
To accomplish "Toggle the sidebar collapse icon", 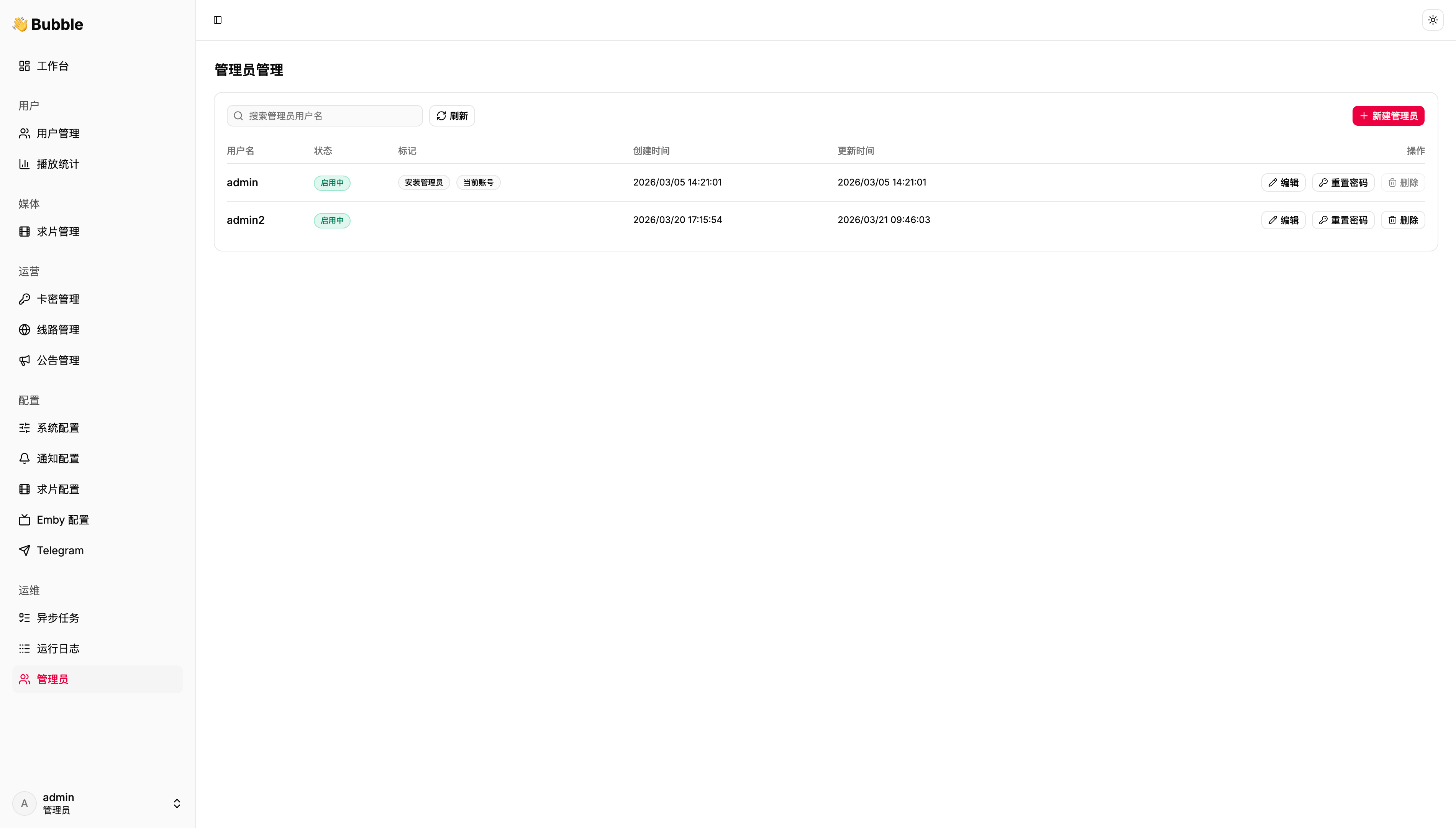I will [218, 20].
